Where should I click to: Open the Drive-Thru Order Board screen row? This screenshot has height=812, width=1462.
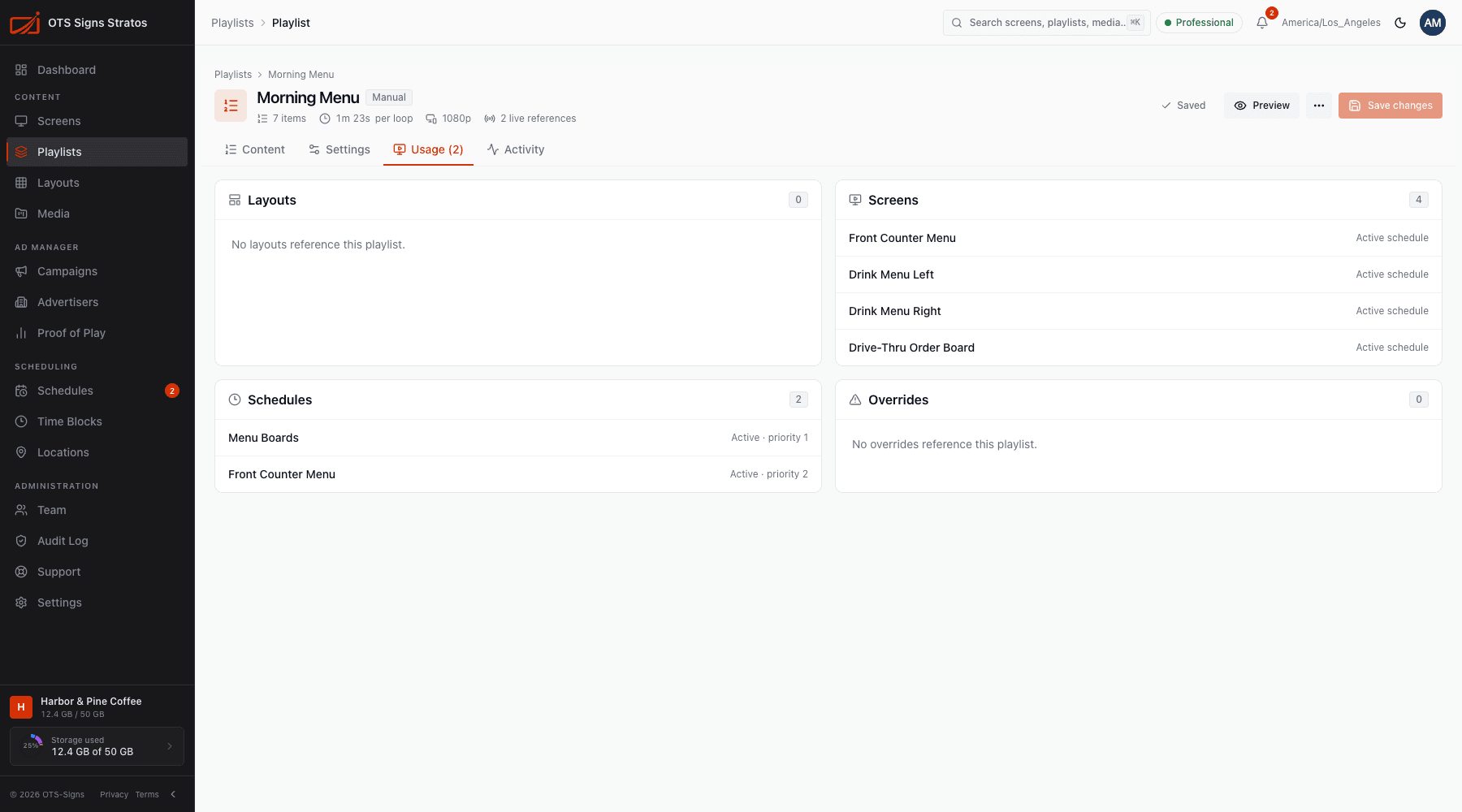coord(1139,348)
